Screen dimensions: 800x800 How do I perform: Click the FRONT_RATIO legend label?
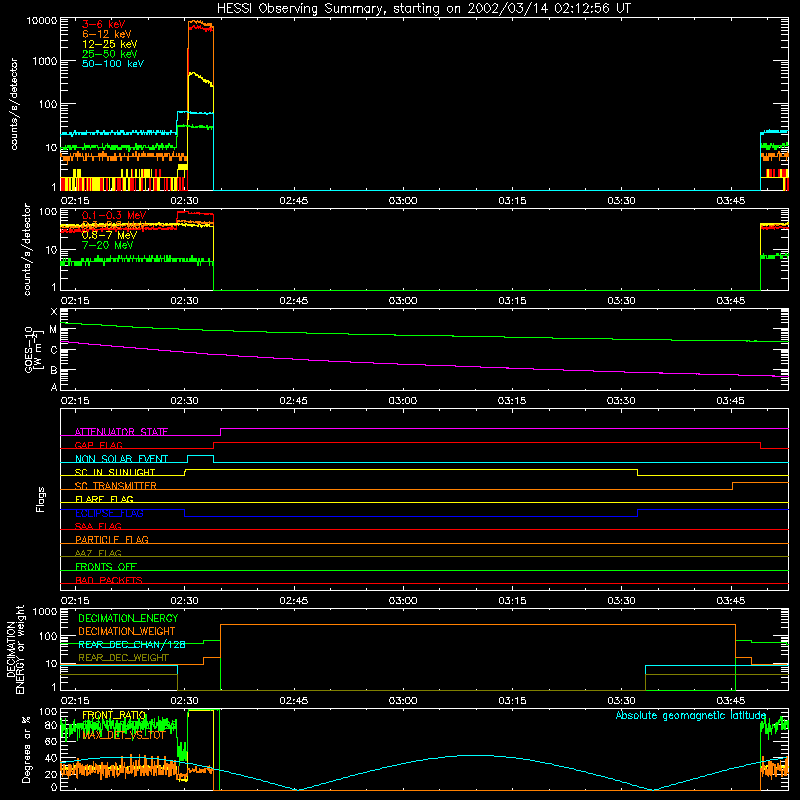114,715
